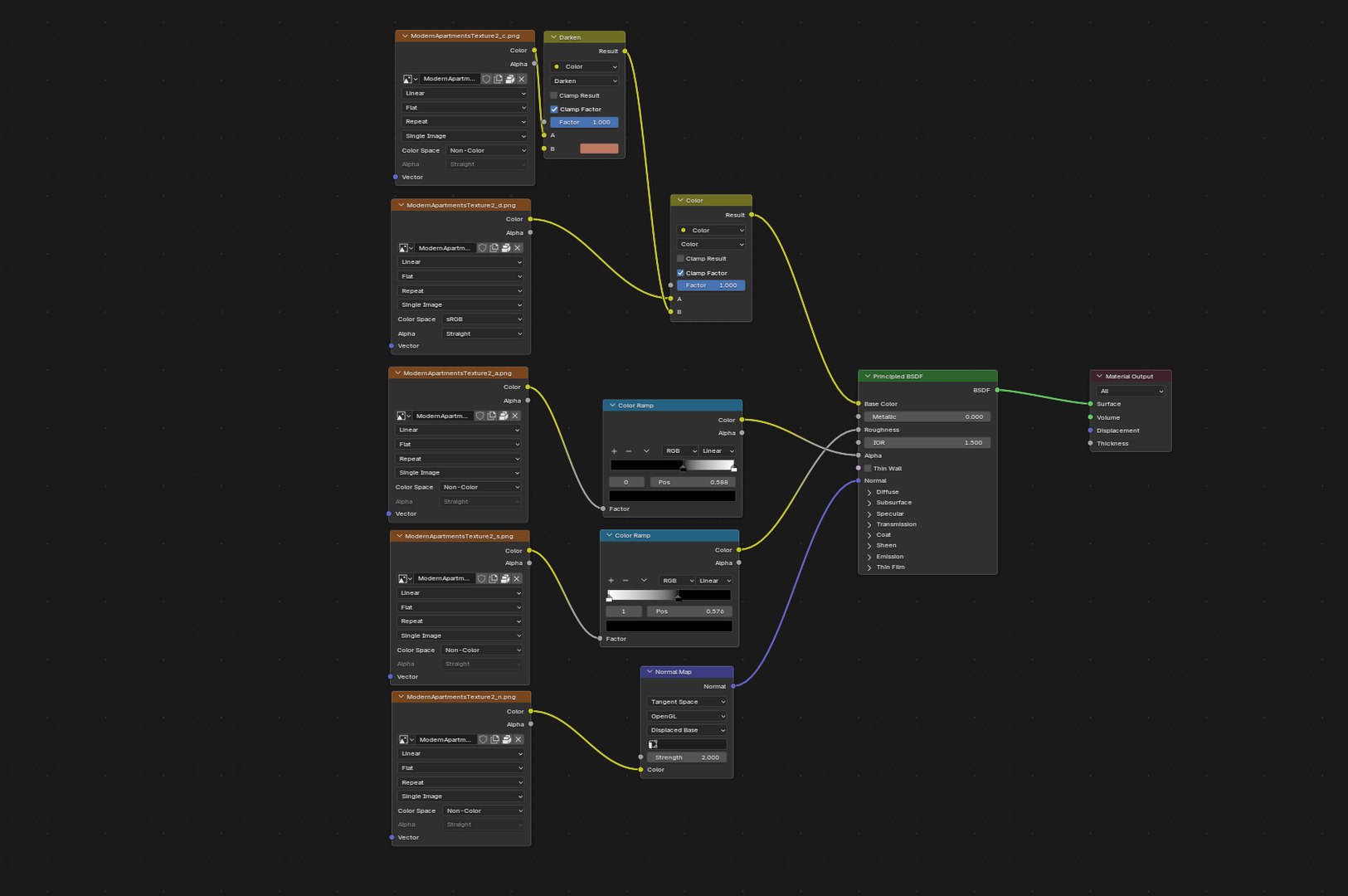Open image file icon on Texture2_a node
The height and width of the screenshot is (896, 1348).
[504, 416]
